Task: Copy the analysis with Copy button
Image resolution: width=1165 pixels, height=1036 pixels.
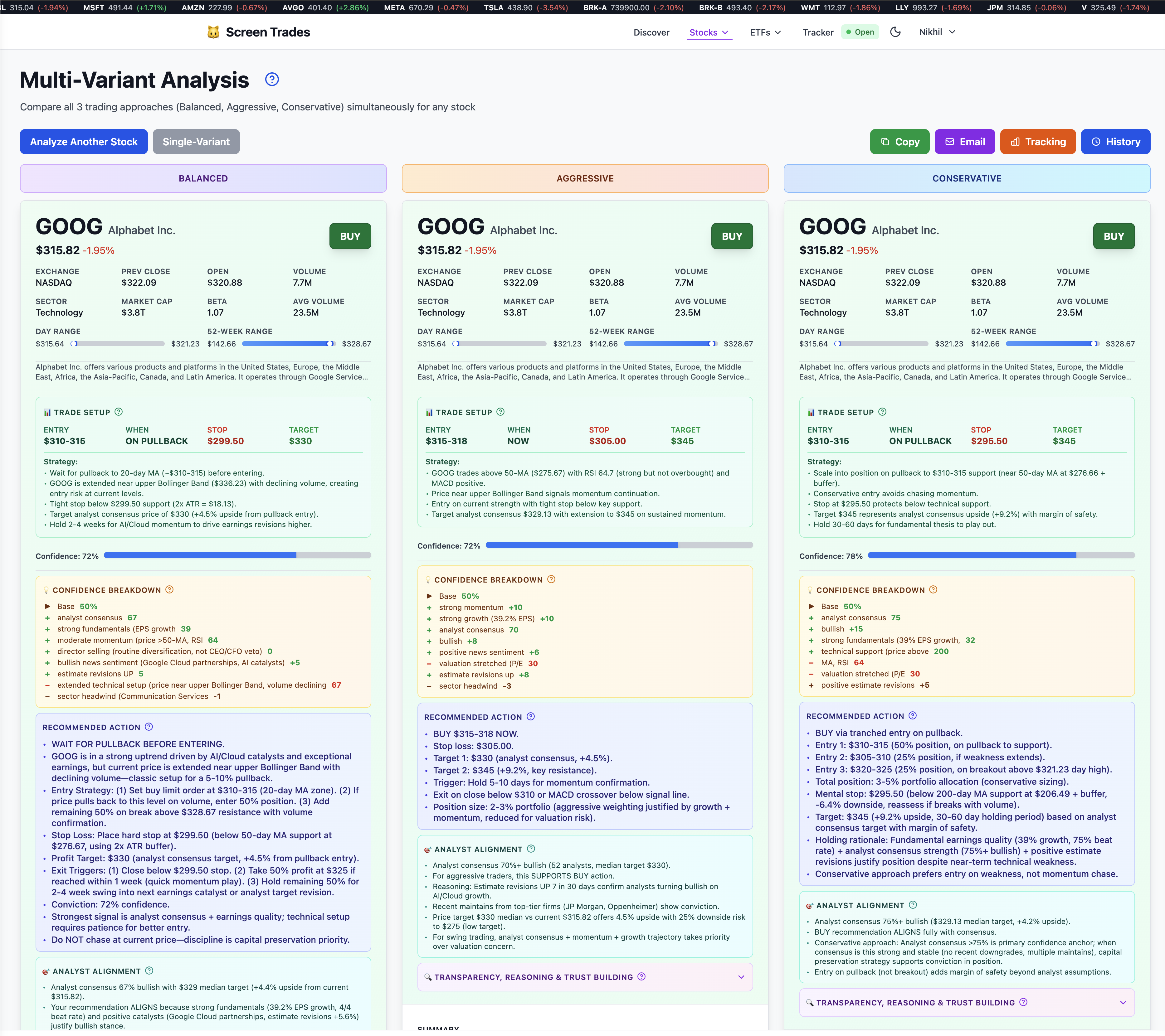Action: pyautogui.click(x=899, y=142)
